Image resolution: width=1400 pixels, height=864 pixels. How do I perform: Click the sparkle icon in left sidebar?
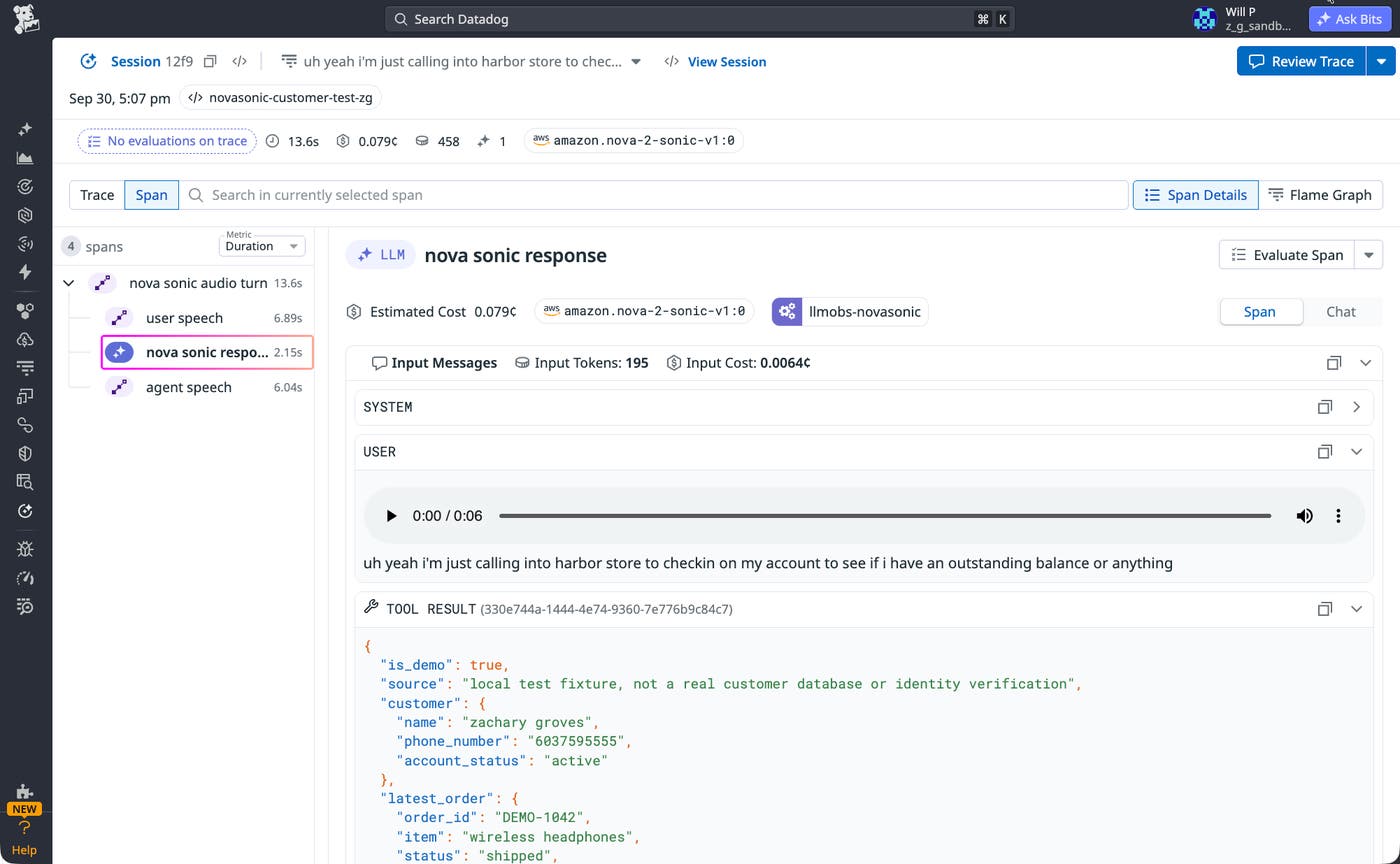(x=25, y=129)
